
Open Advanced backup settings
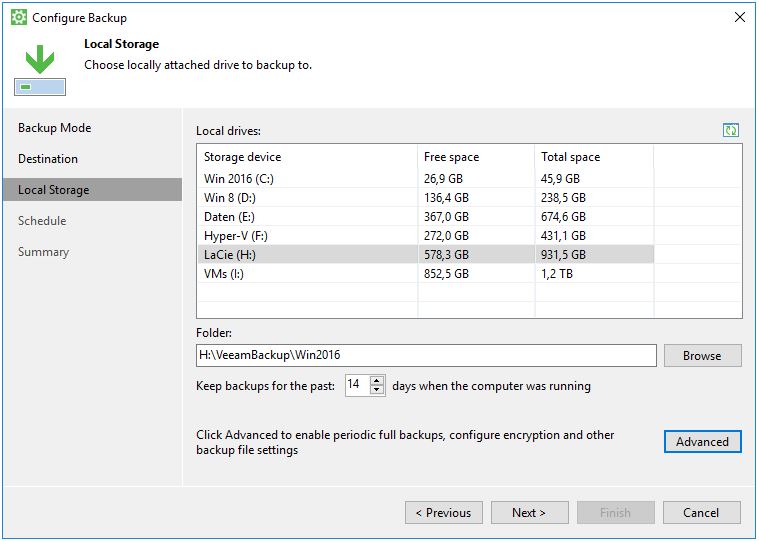coord(702,441)
